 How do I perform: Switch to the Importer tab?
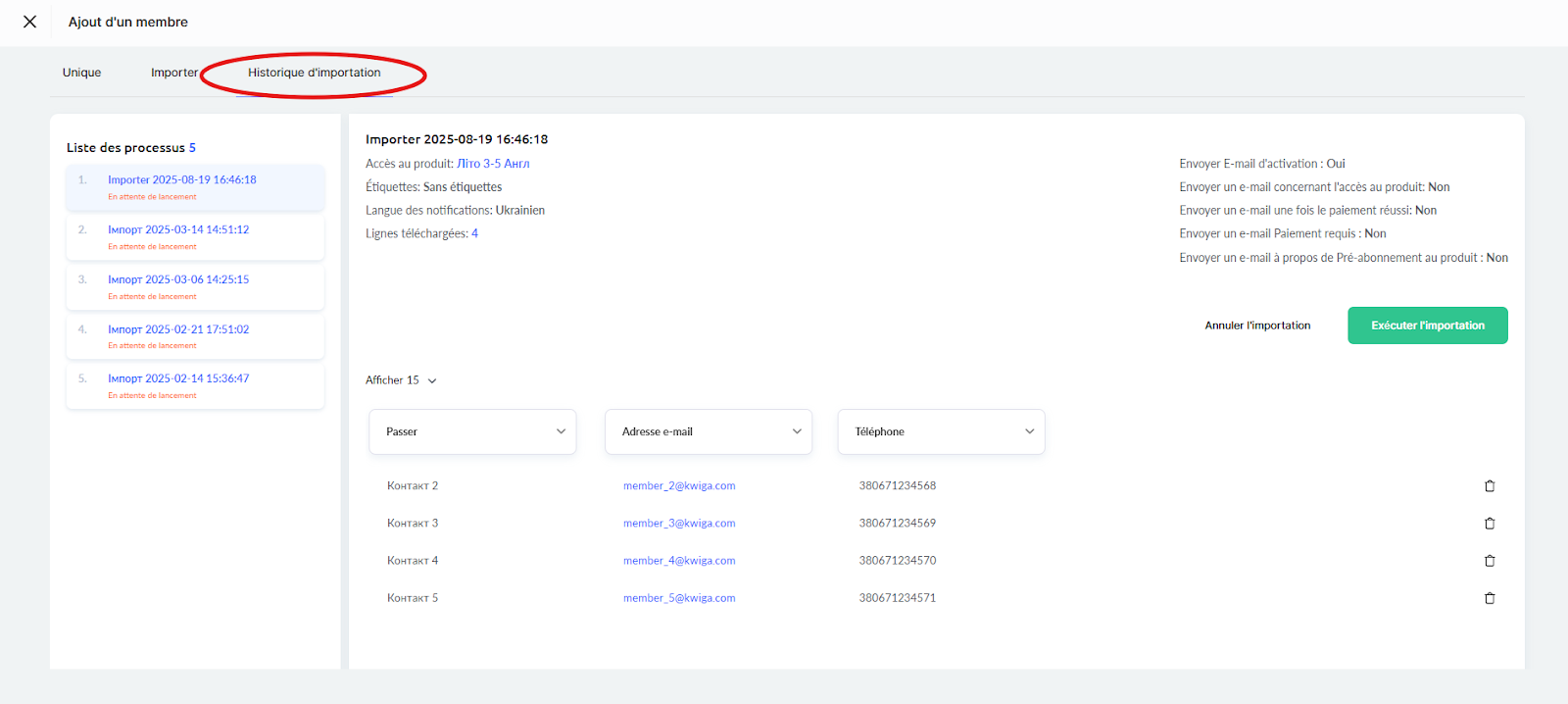point(173,73)
